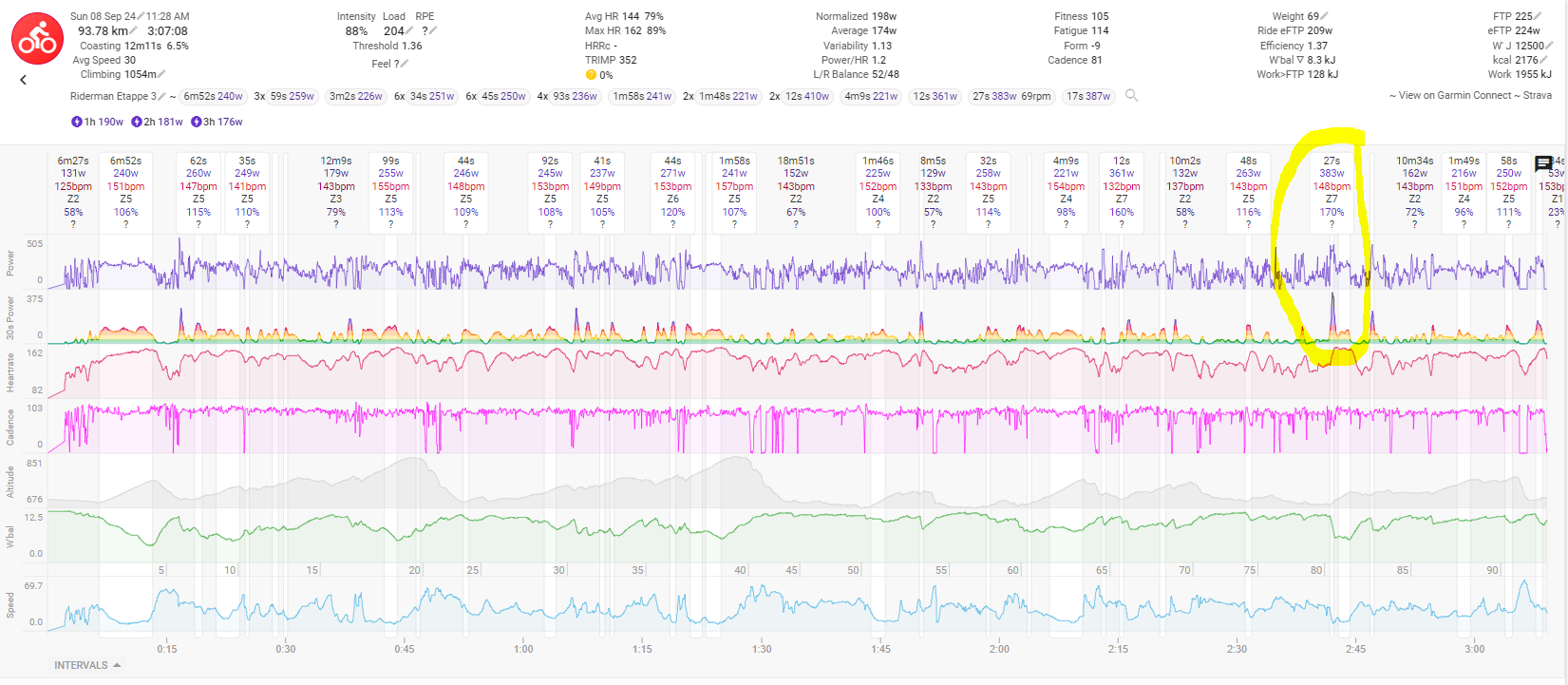Select the 17s 387w interval pill
The width and height of the screenshot is (1568, 685).
pyautogui.click(x=1087, y=96)
